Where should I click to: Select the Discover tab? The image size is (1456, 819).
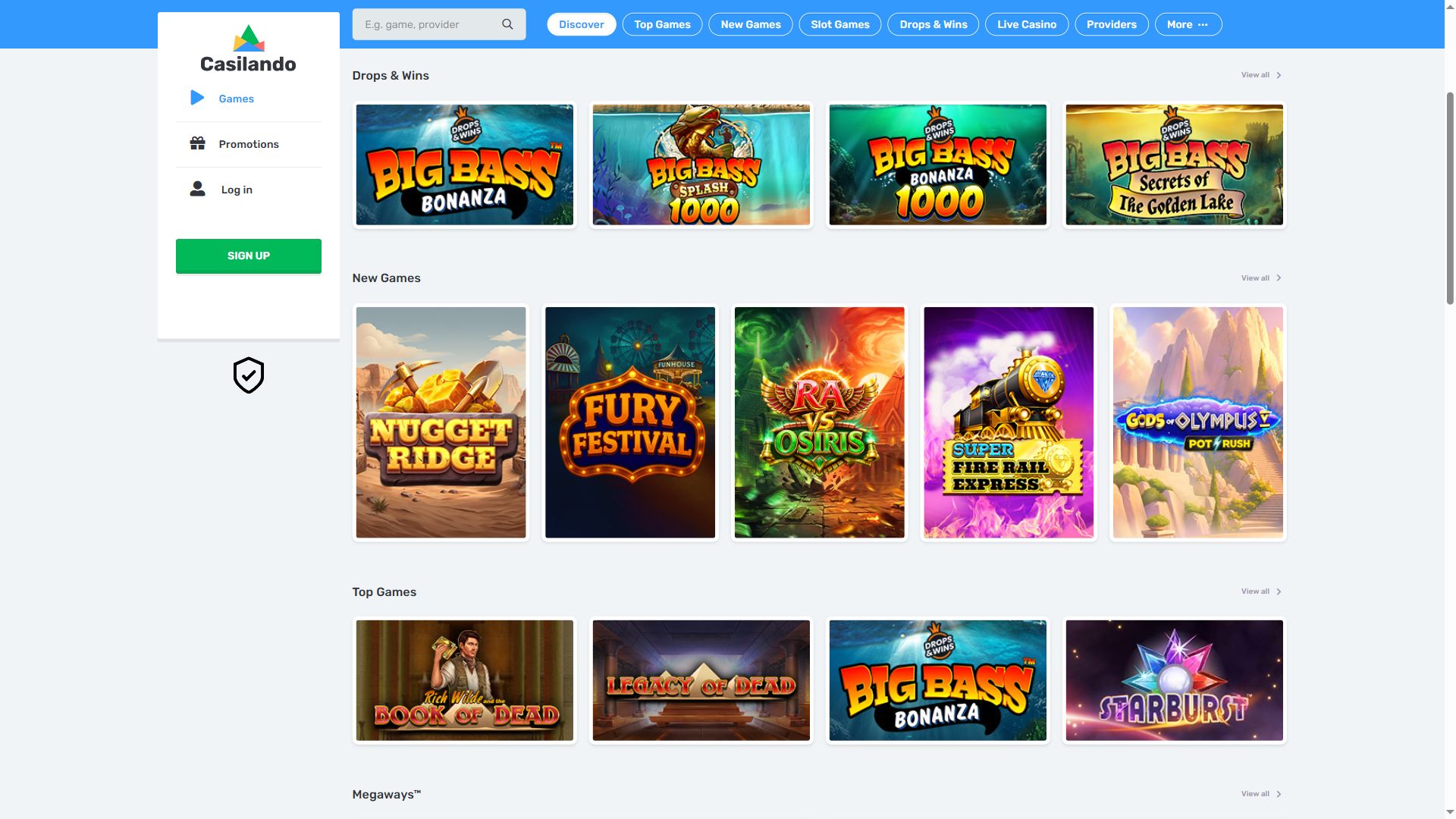(581, 24)
